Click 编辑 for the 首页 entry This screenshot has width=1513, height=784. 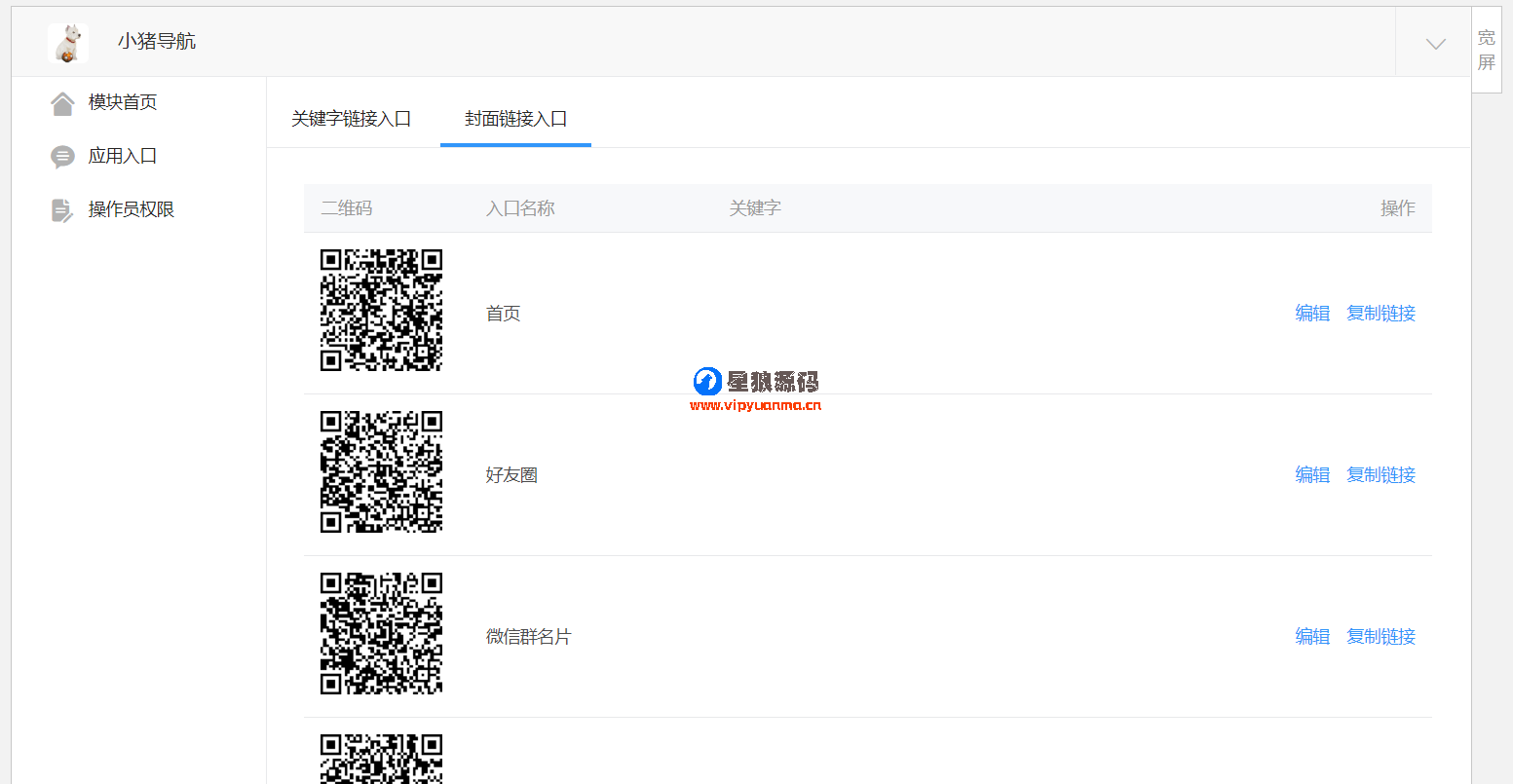point(1312,314)
